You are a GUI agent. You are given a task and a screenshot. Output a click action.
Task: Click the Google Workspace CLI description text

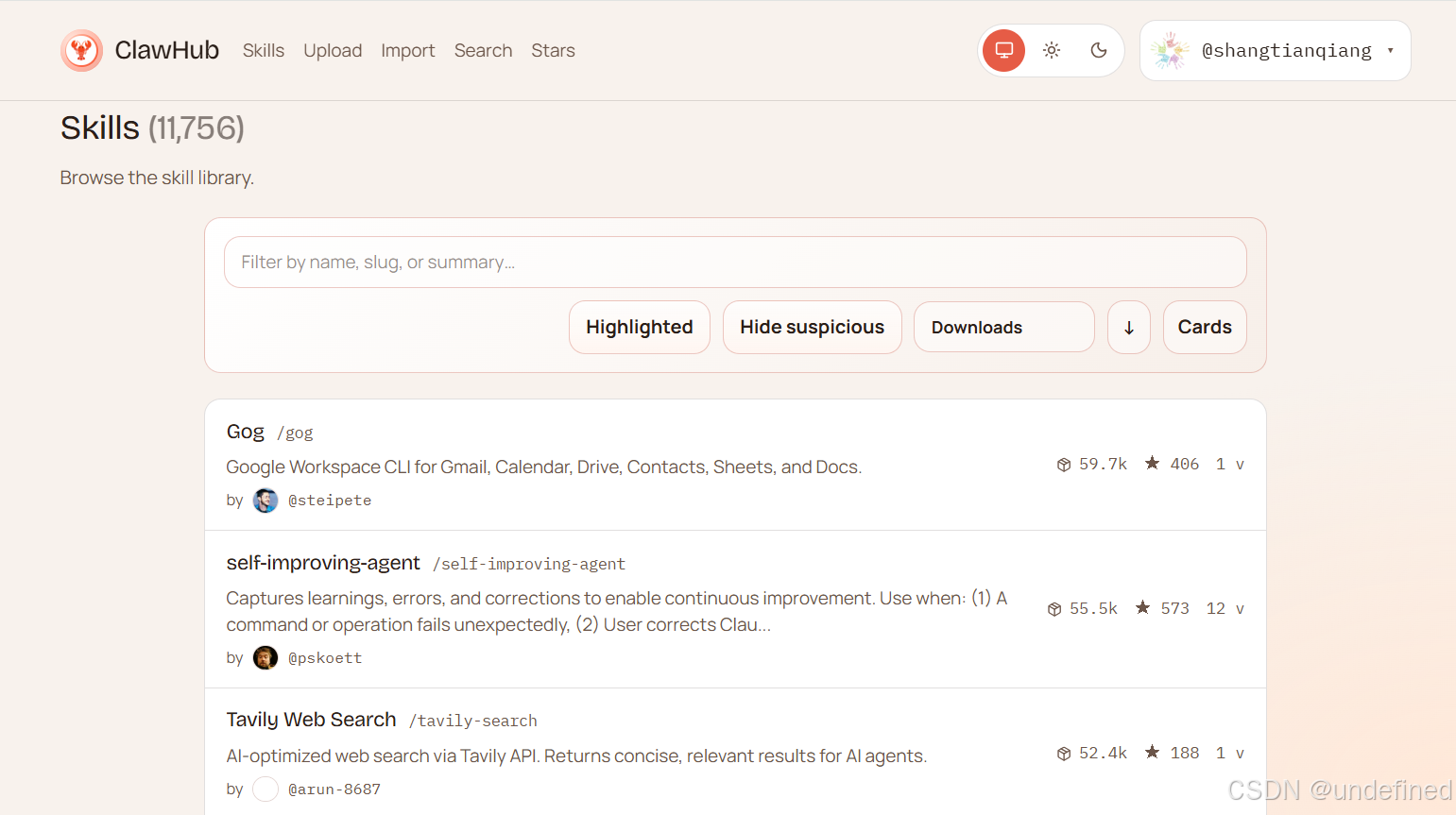544,467
